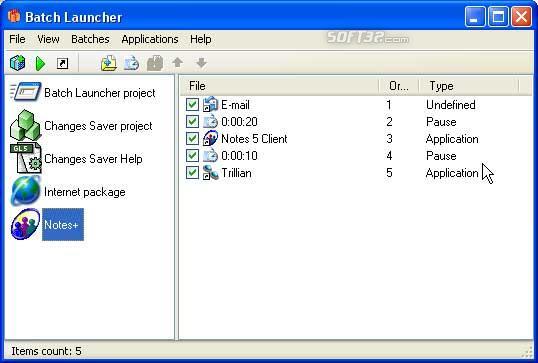Uncheck the E-mail item checkbox
The image size is (538, 363).
tap(192, 104)
